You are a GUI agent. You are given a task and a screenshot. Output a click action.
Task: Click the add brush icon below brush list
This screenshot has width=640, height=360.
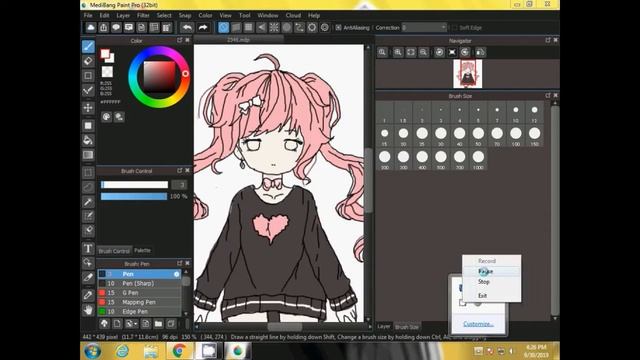tap(117, 324)
